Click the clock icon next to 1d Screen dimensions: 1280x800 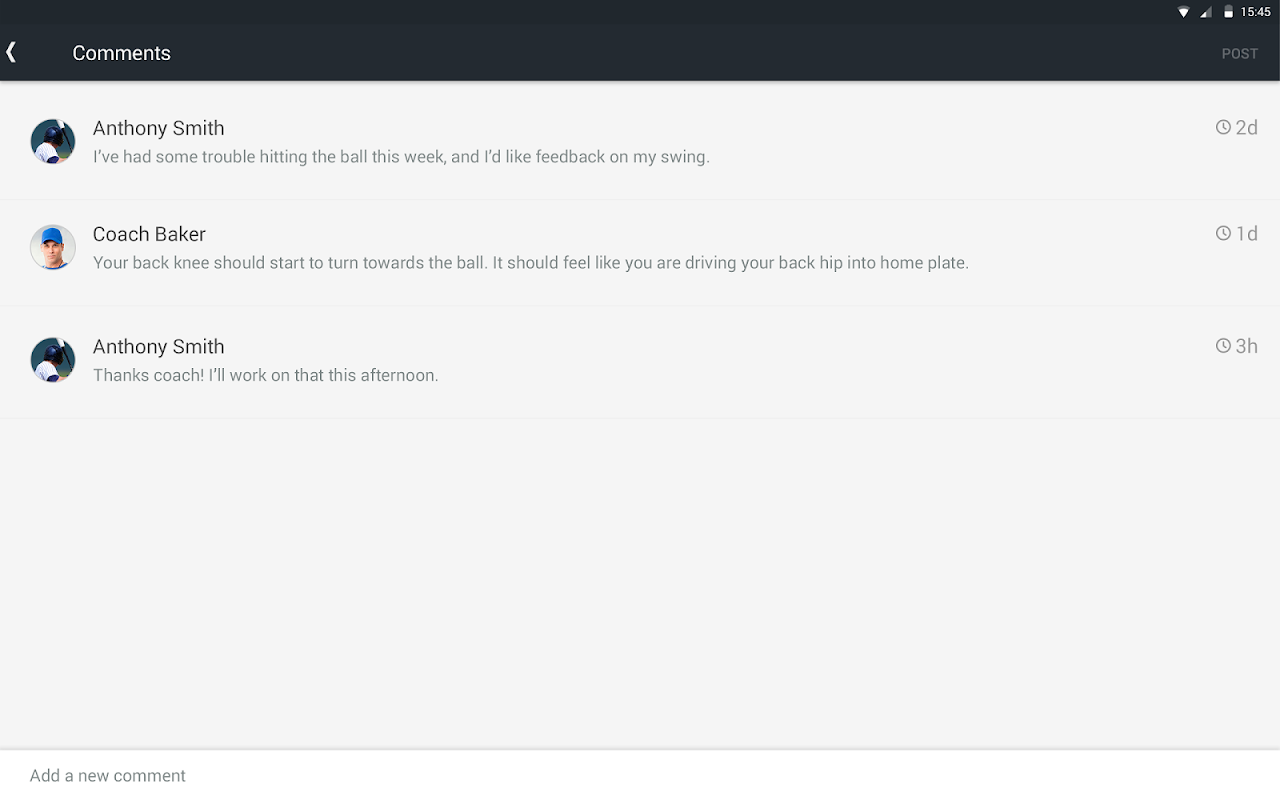pos(1223,233)
